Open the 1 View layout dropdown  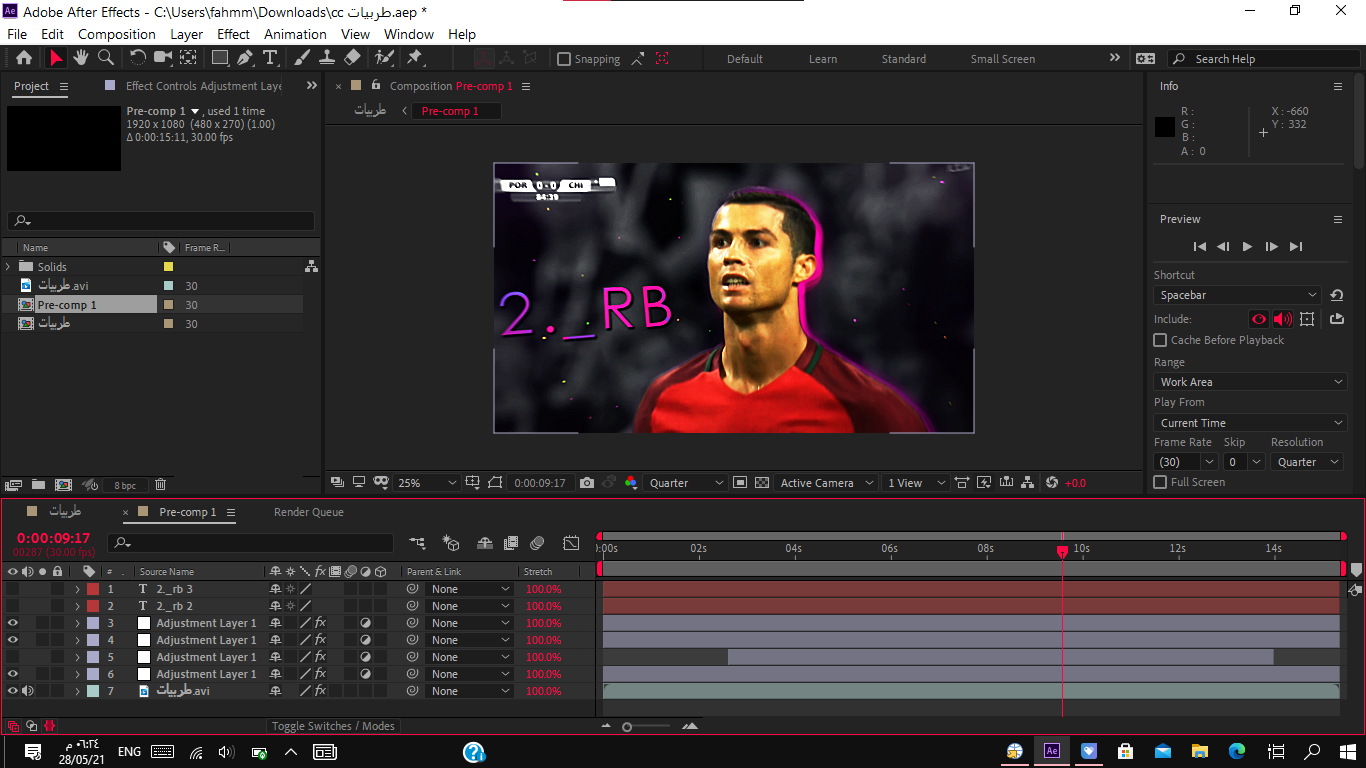coord(915,483)
